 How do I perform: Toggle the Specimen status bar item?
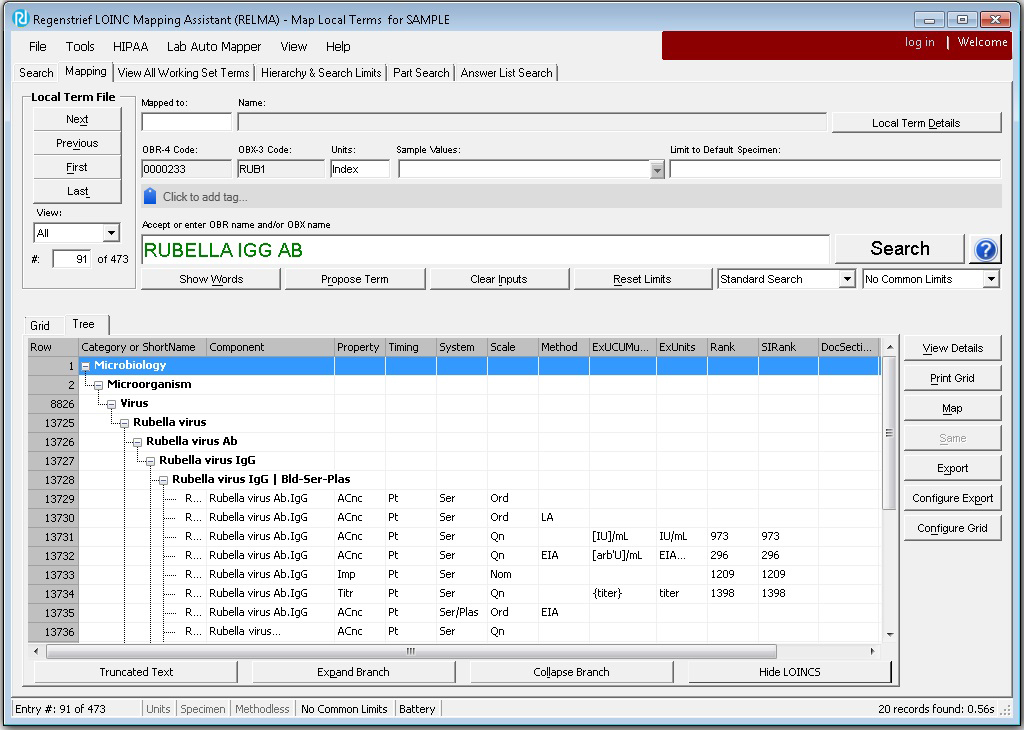[x=202, y=709]
